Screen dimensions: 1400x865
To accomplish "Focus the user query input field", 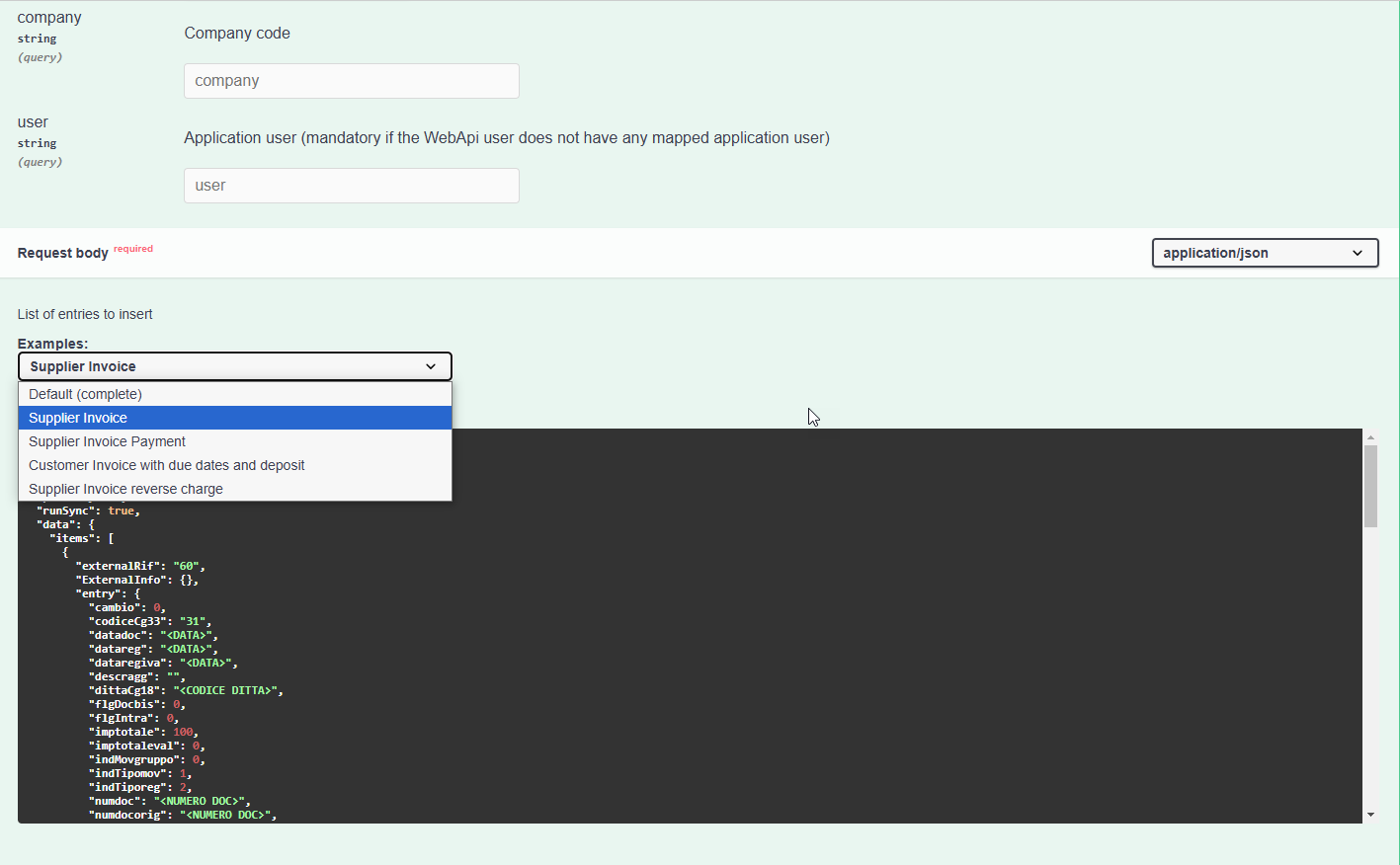I will click(x=351, y=186).
